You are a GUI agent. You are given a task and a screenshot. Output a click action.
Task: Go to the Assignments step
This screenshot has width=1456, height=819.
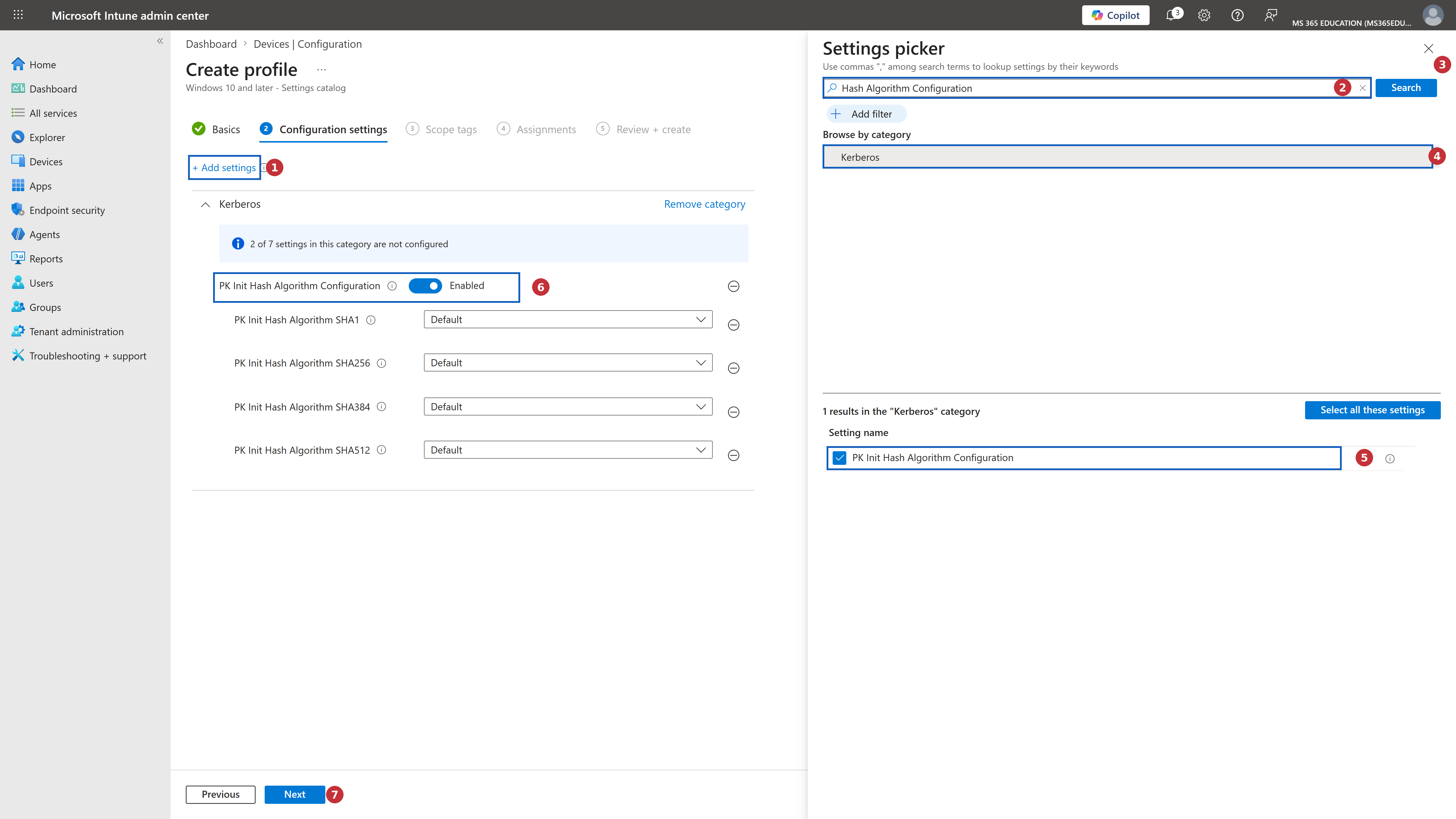pos(536,129)
